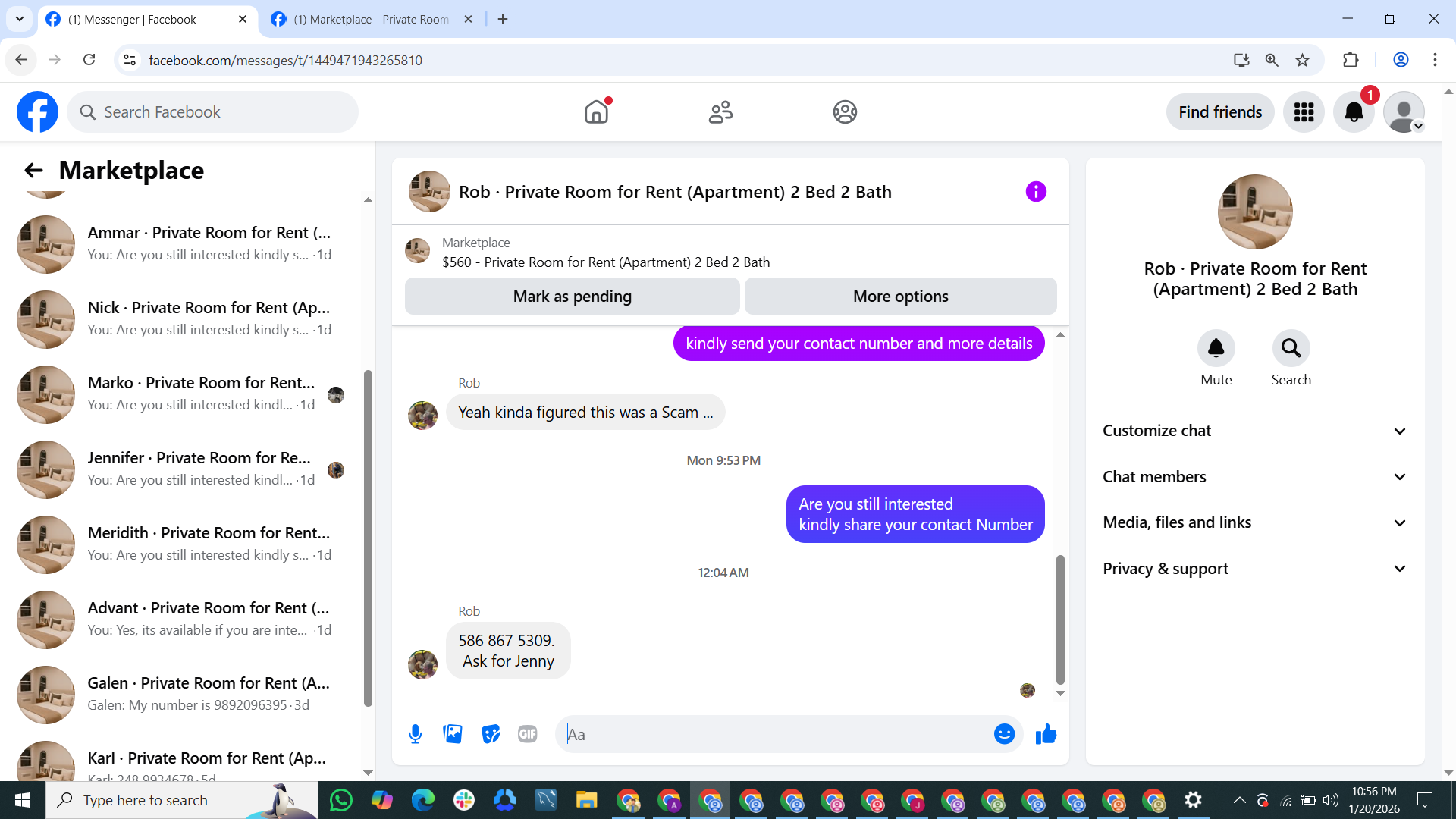1456x819 pixels.
Task: Go back from Marketplace chats list
Action: [x=33, y=171]
